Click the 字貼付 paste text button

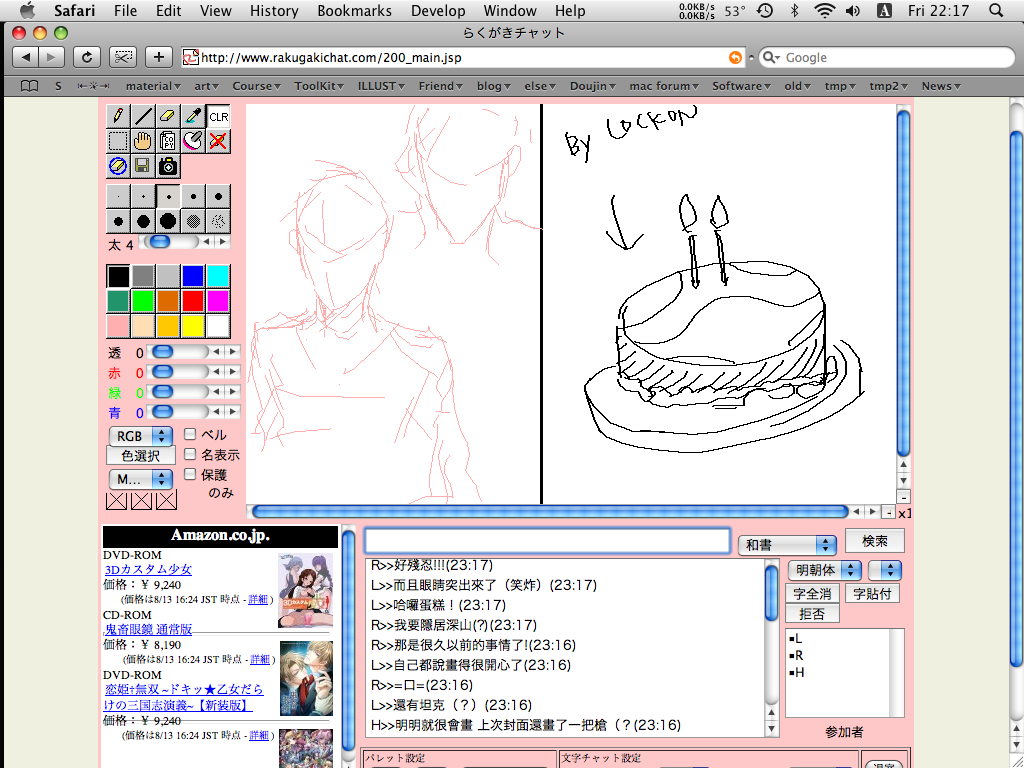click(872, 594)
